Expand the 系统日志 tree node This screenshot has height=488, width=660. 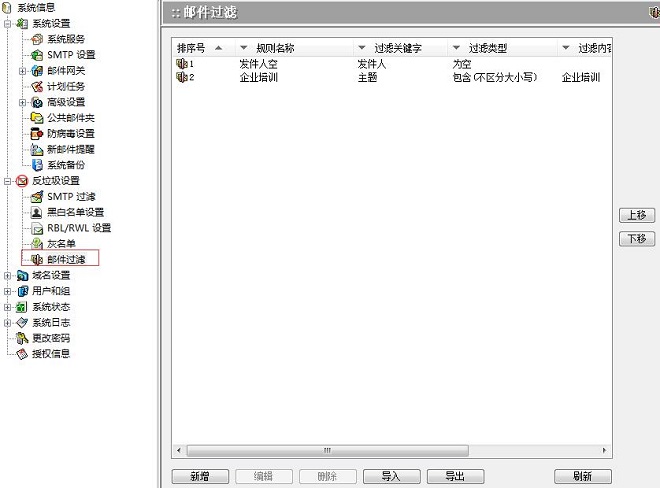click(x=8, y=323)
